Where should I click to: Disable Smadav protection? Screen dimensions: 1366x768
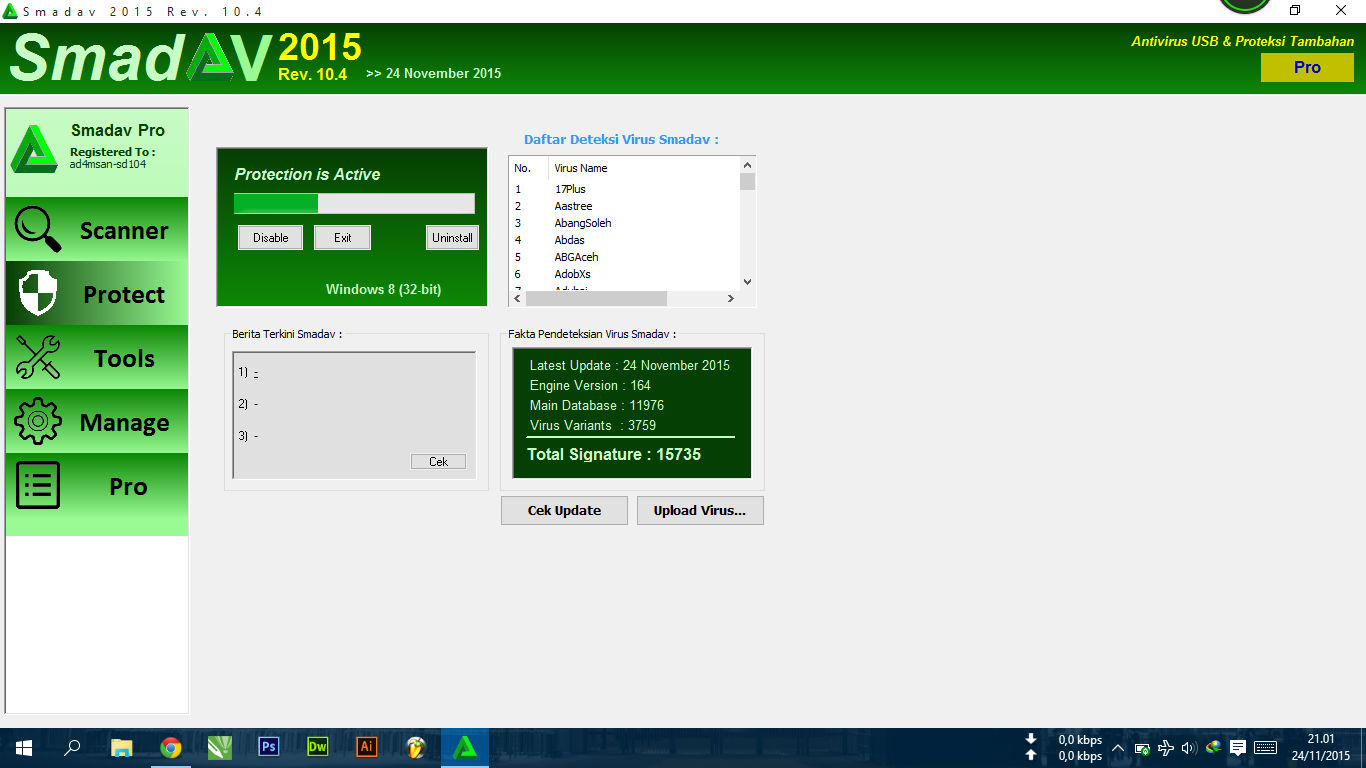point(270,238)
